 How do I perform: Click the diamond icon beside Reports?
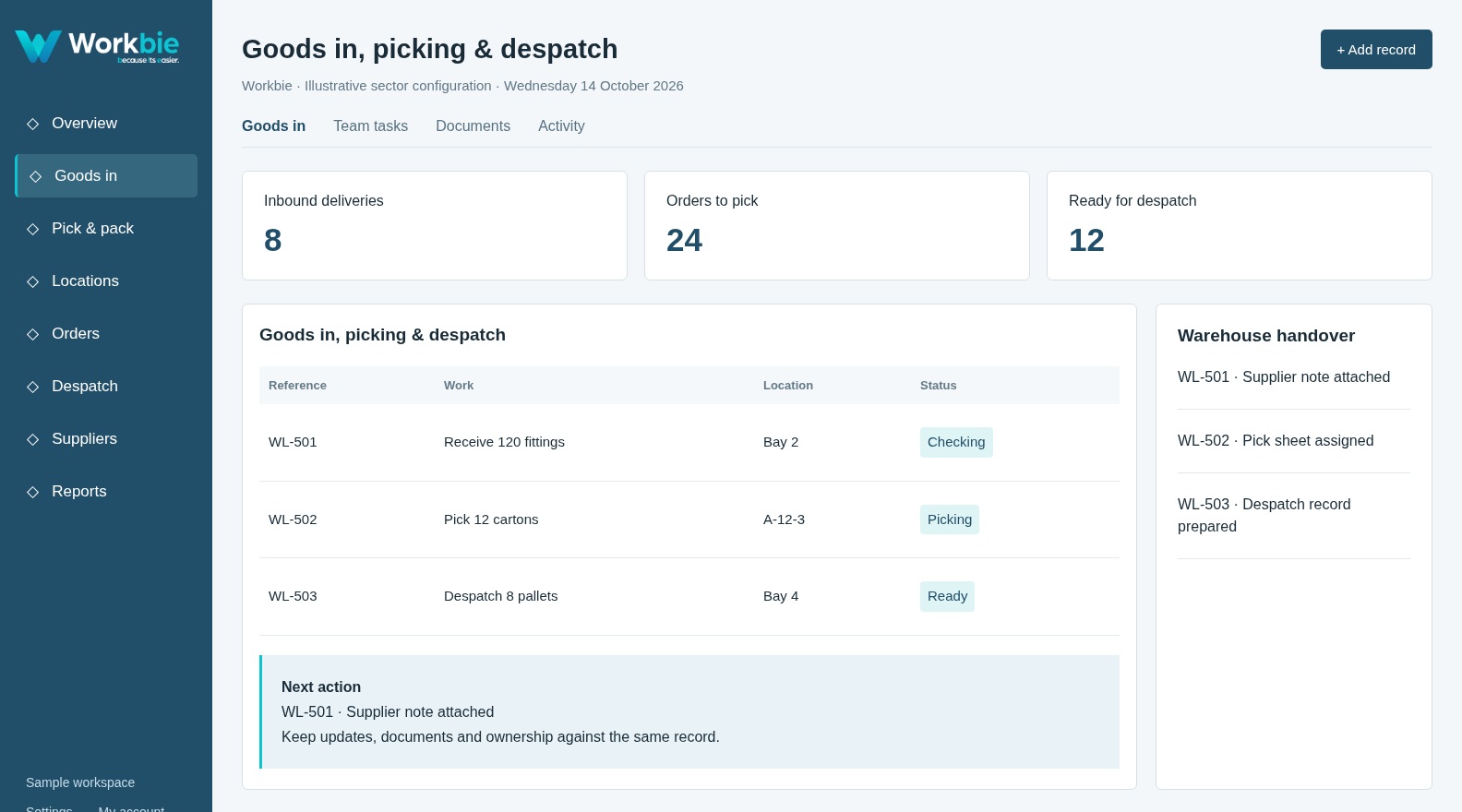point(33,492)
